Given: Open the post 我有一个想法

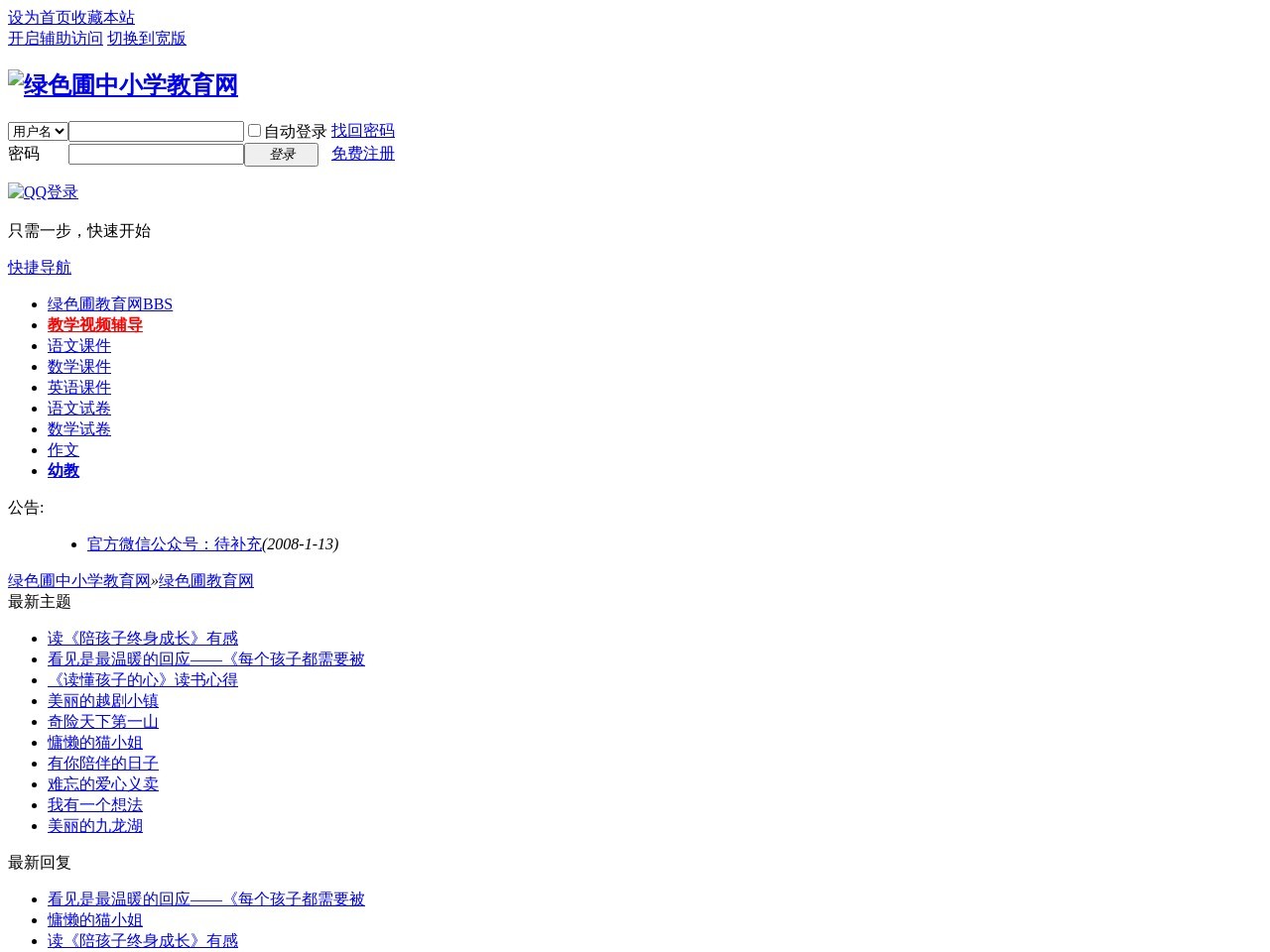Looking at the screenshot, I should [x=95, y=805].
